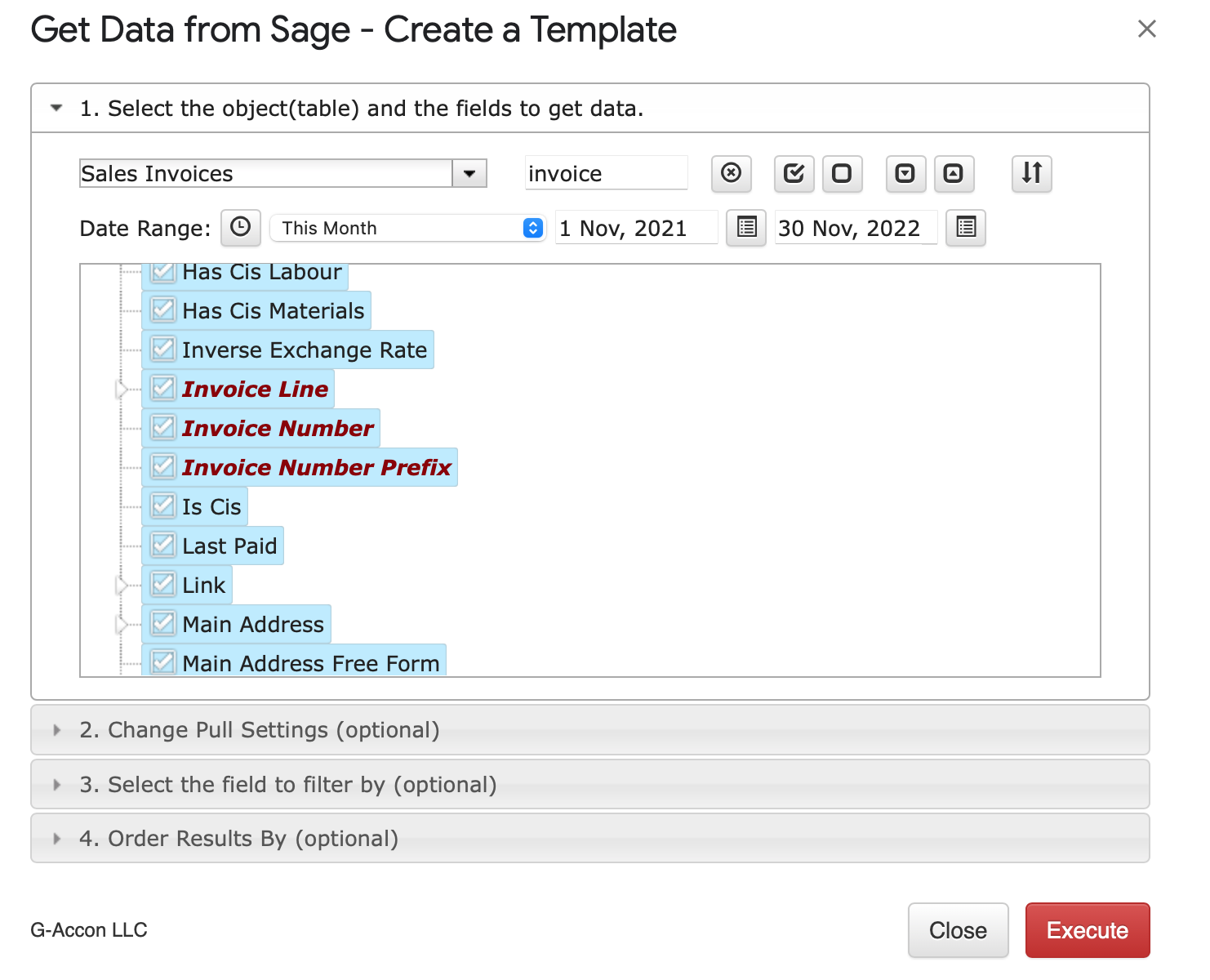Screen dimensions: 1210x980
Task: Select the Last Paid field label
Action: coord(230,546)
